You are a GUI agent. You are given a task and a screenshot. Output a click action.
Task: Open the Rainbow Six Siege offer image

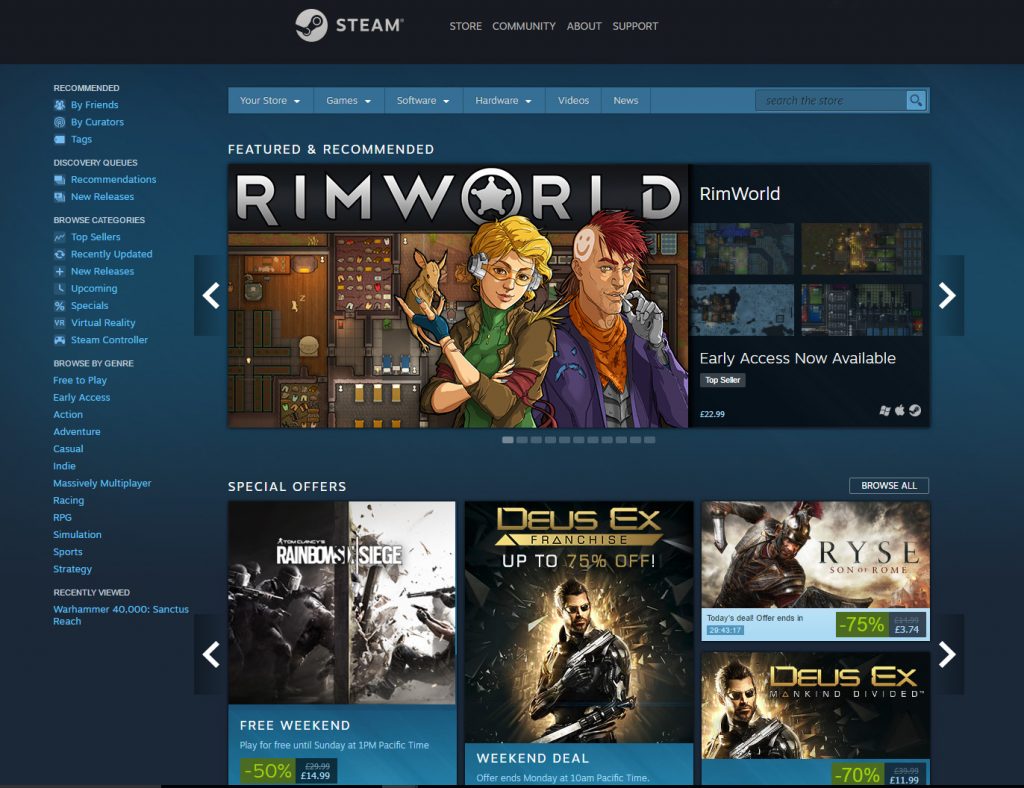click(x=342, y=603)
